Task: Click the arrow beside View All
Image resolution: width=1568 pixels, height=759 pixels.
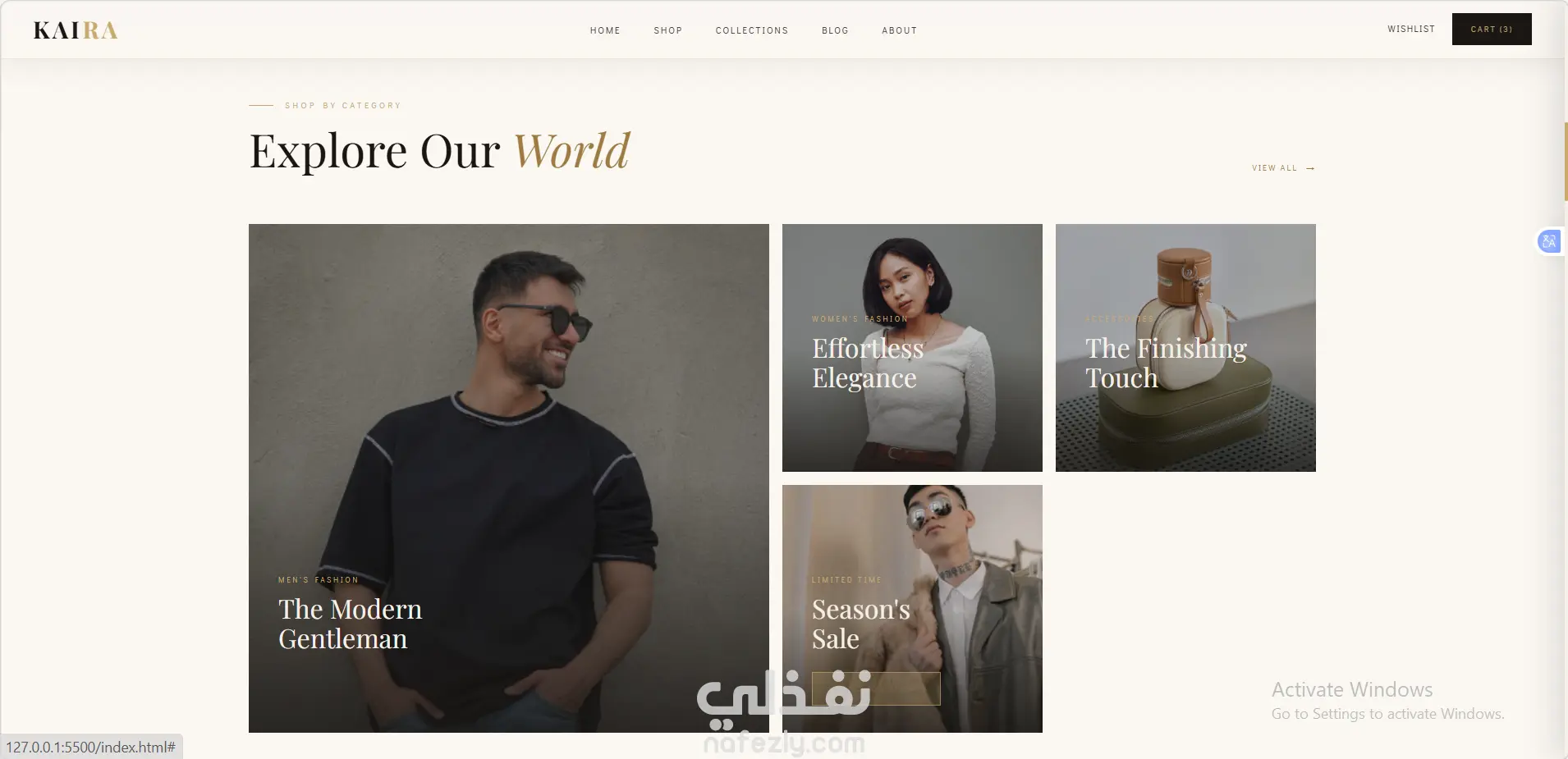Action: [x=1310, y=168]
